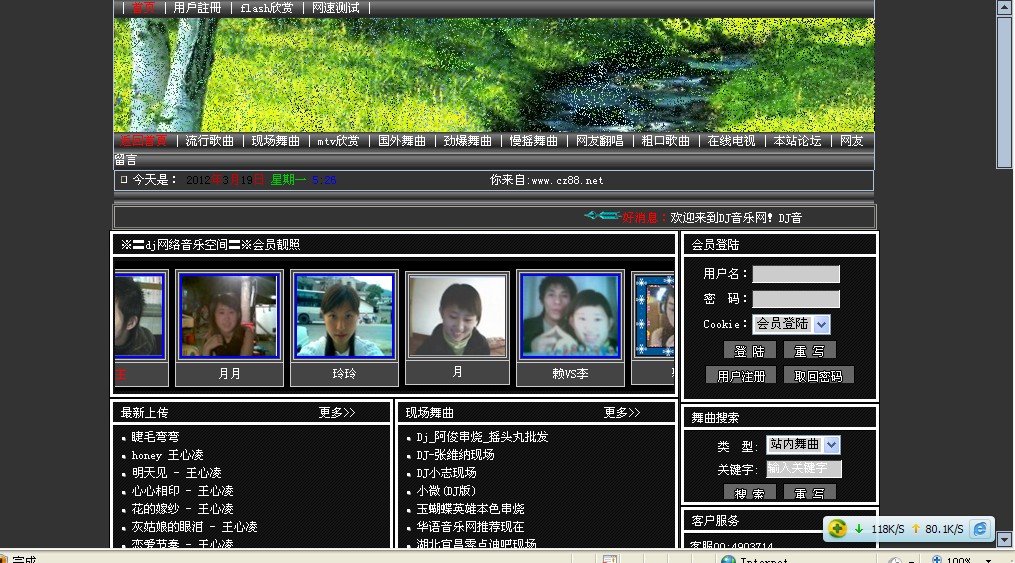Open member photo labeled 赖VS李
The image size is (1015, 563).
[570, 315]
